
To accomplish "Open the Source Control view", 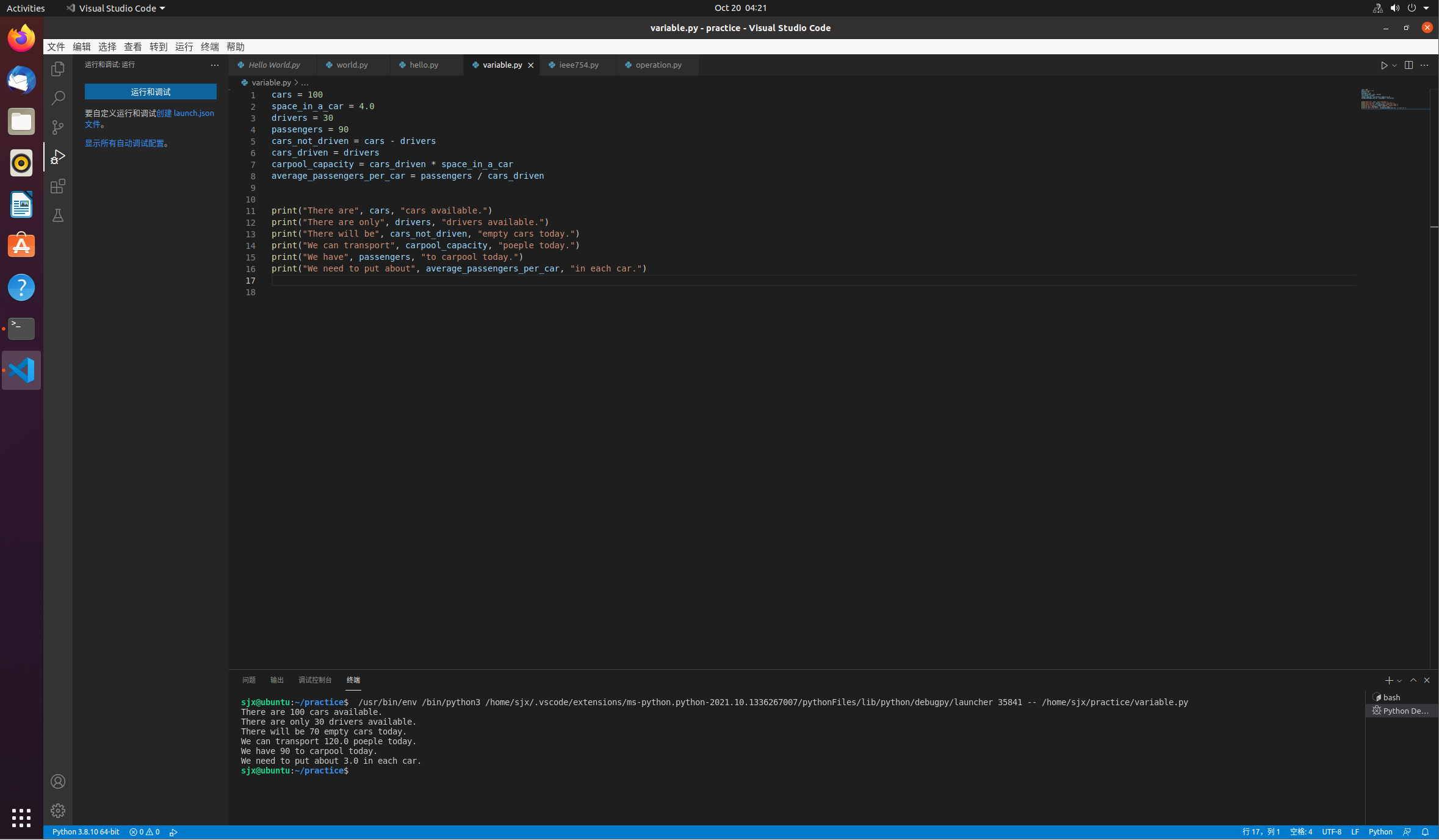I will (x=58, y=127).
